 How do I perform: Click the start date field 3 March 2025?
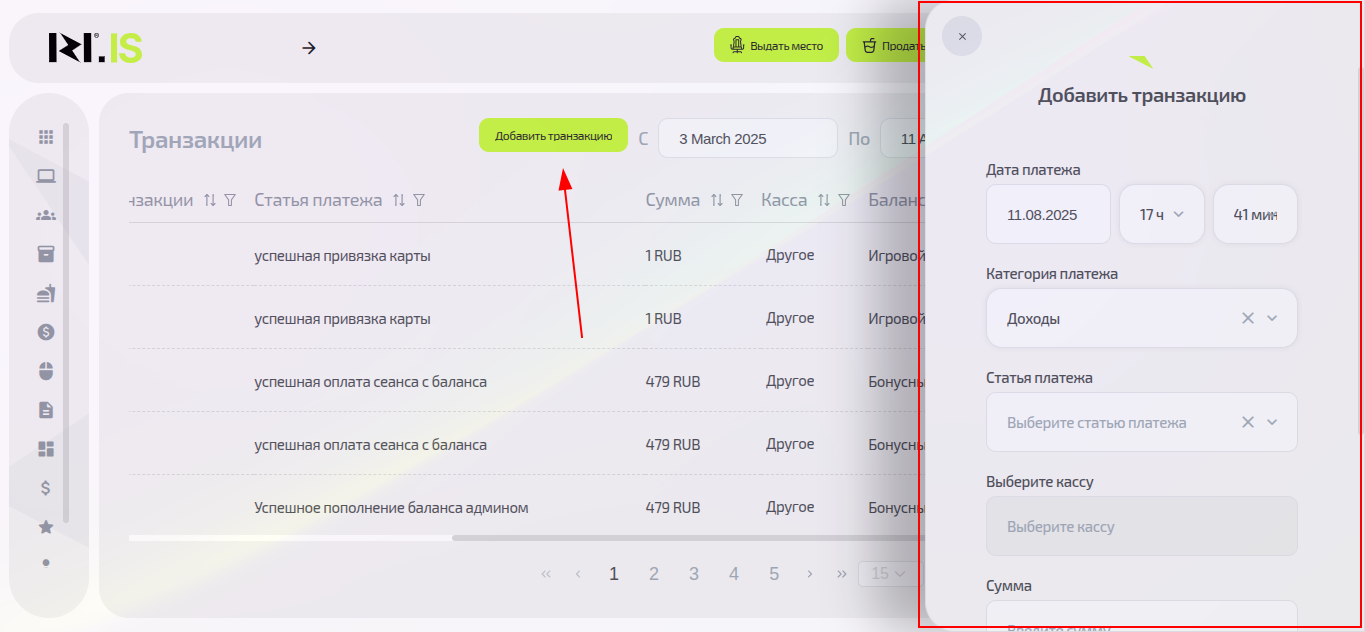pos(747,138)
